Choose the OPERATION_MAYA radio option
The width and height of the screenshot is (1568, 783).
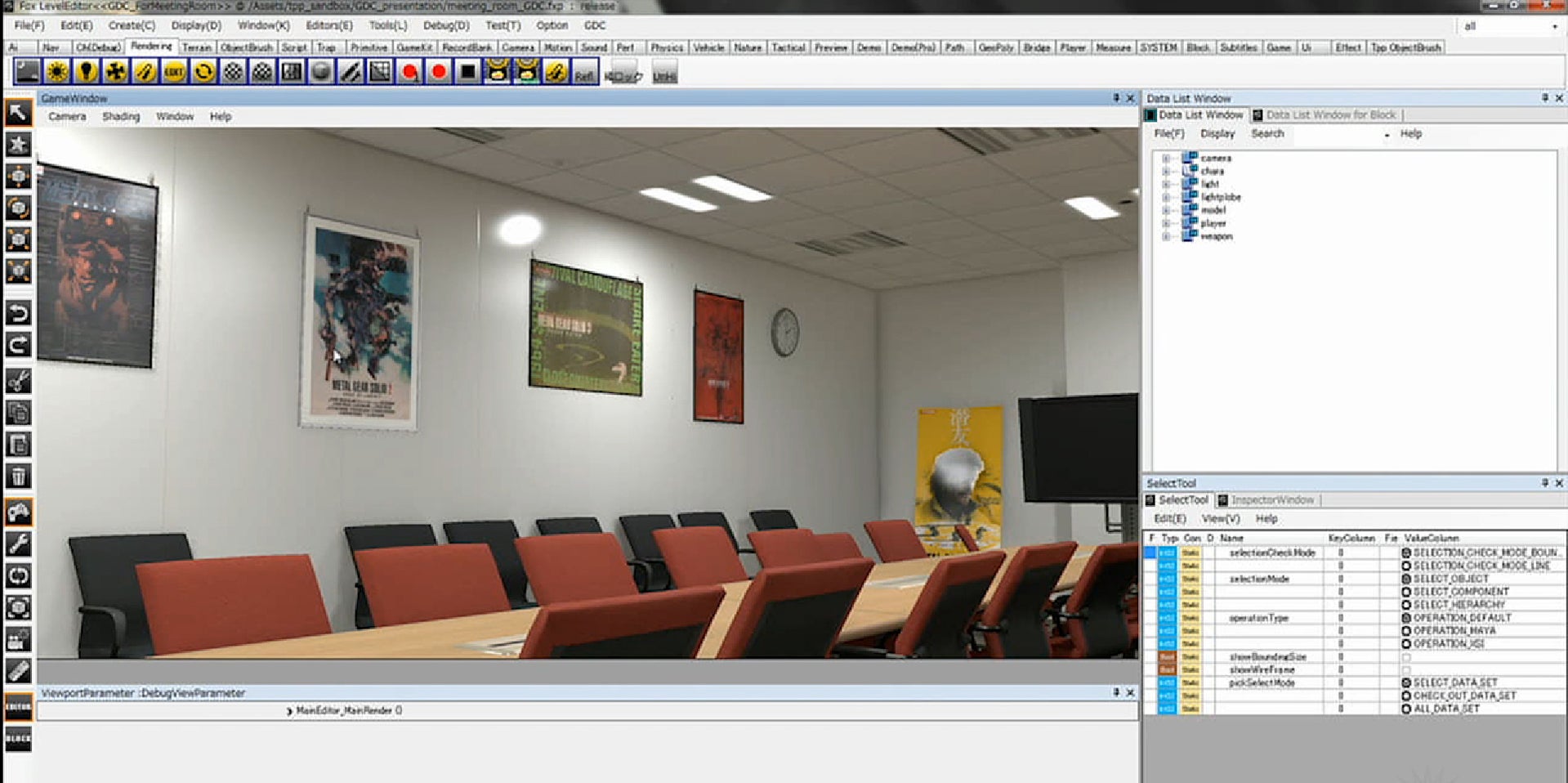click(x=1406, y=631)
